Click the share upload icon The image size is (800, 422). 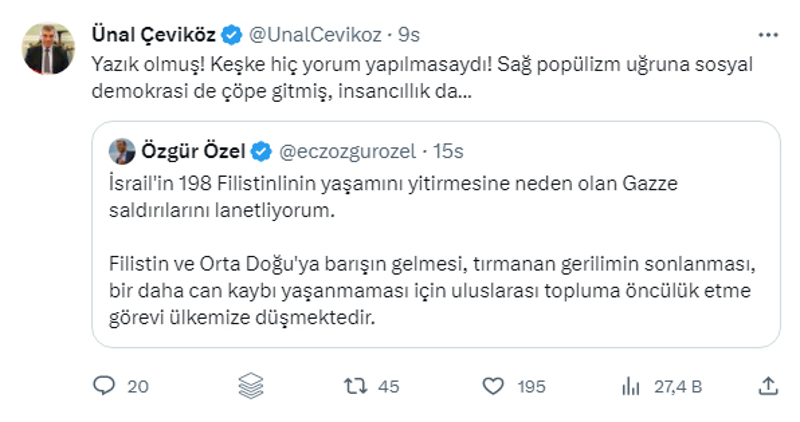768,386
